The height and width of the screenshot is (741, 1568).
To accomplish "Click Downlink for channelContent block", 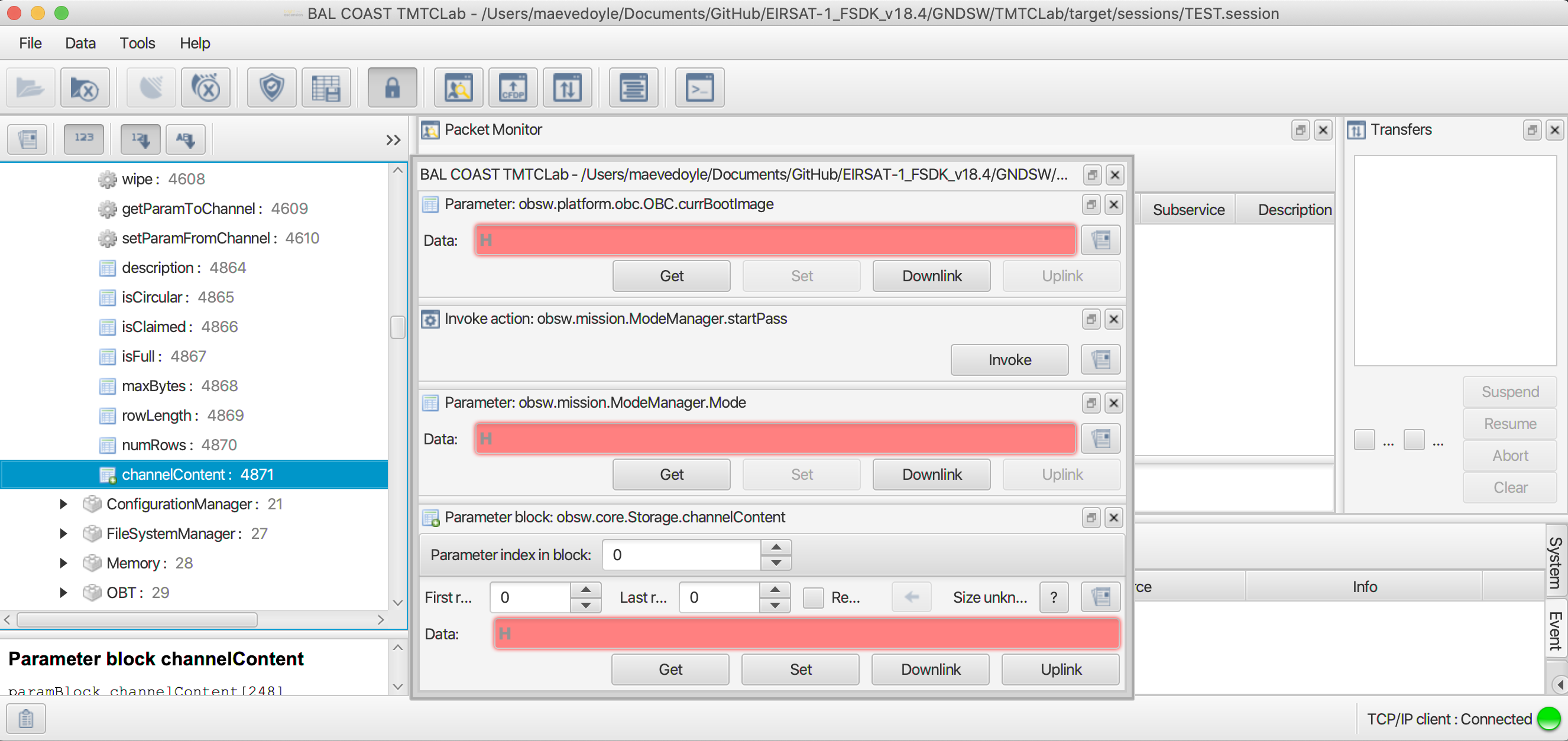I will (931, 669).
